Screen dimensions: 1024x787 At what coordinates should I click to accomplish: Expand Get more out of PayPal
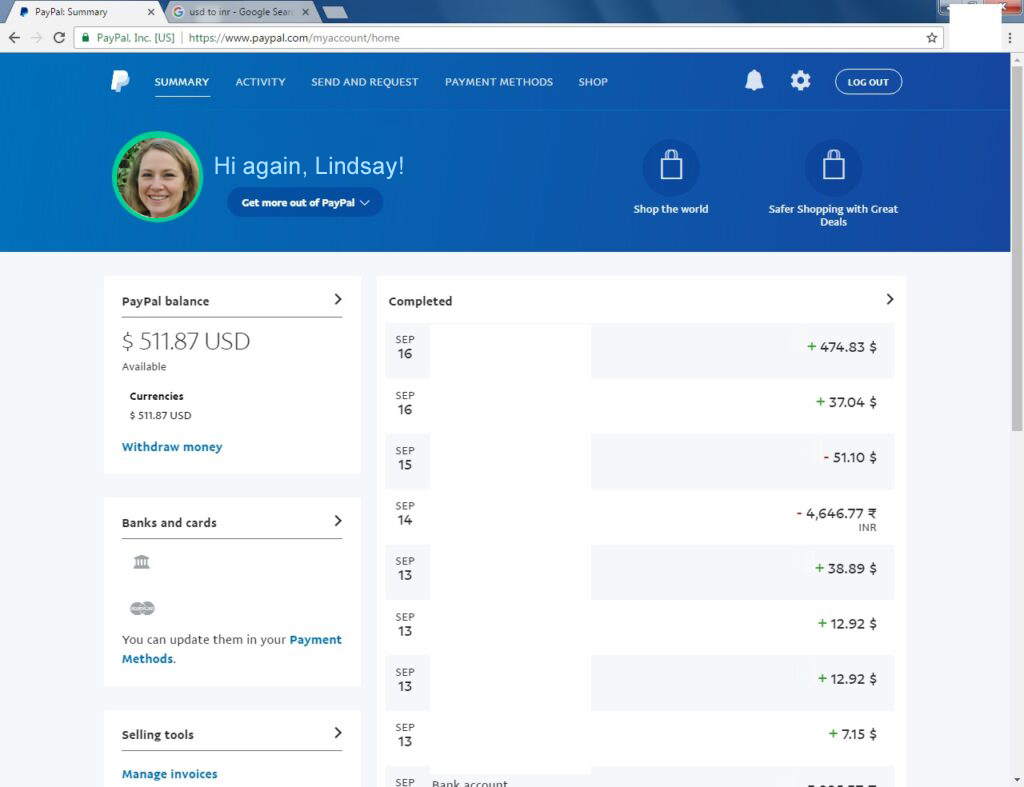(x=305, y=202)
